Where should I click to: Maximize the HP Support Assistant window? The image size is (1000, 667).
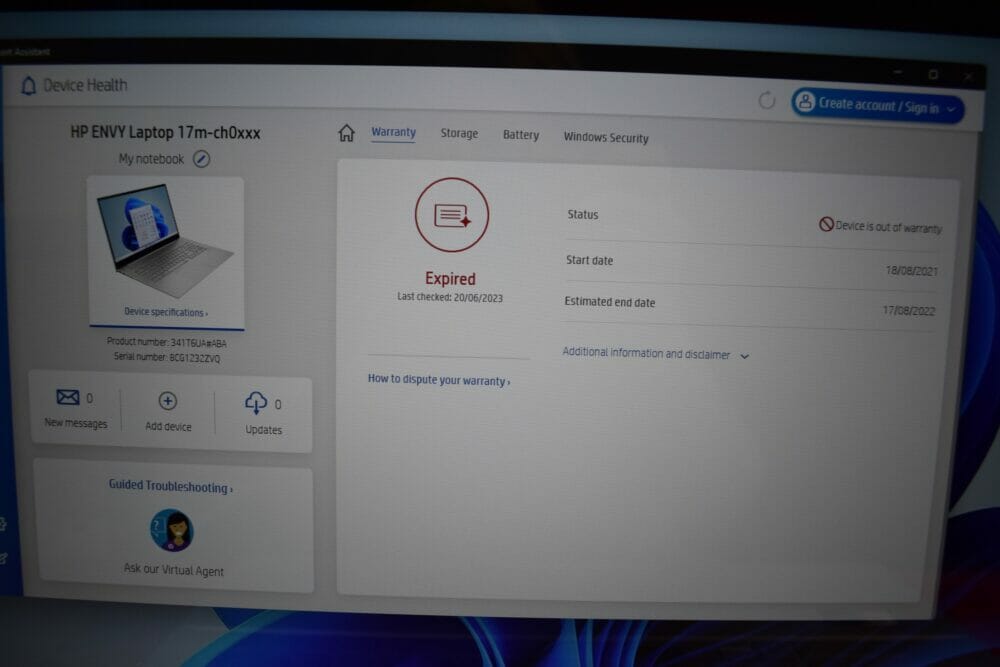[x=933, y=75]
